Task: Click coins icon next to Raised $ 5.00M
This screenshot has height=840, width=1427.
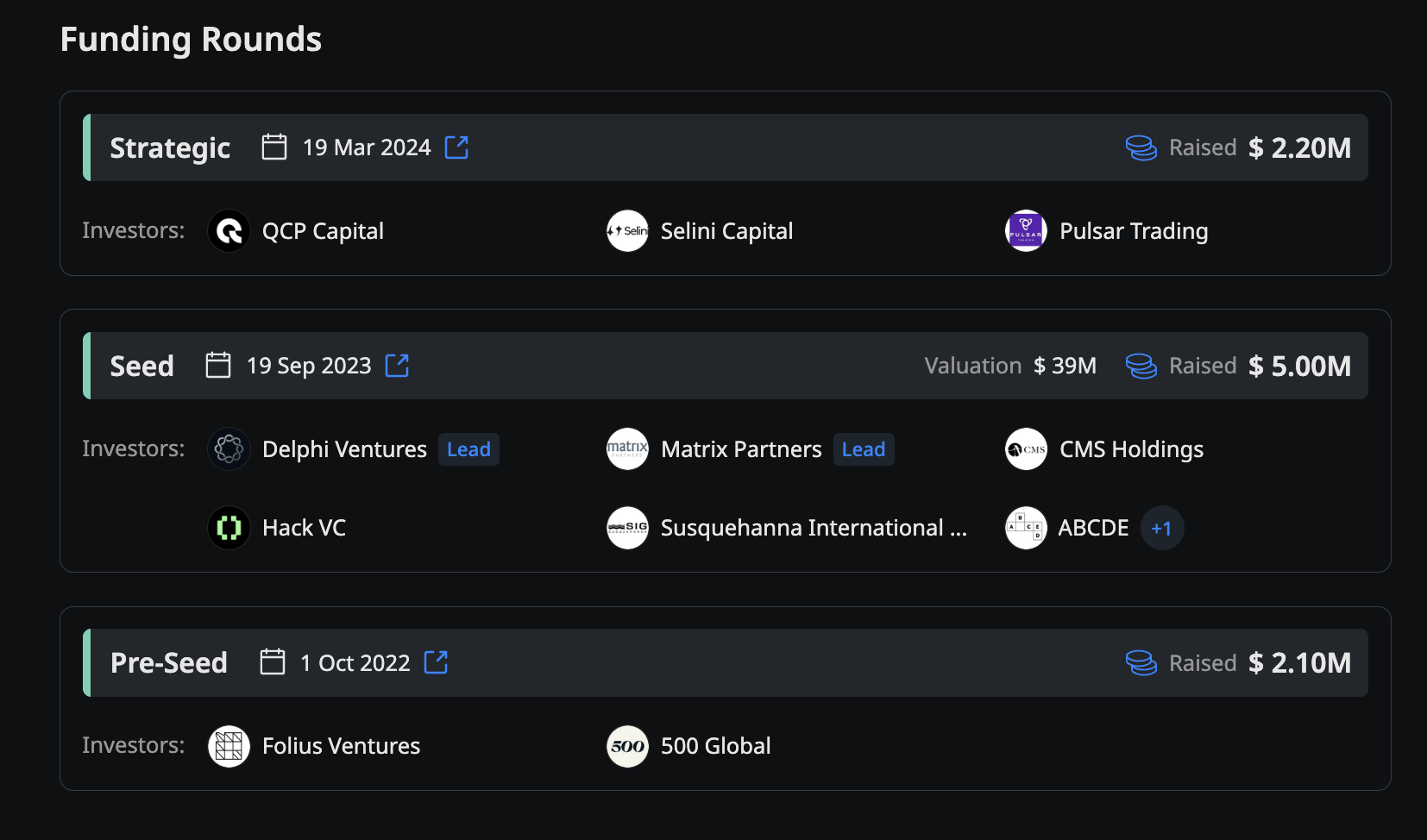Action: (x=1141, y=367)
